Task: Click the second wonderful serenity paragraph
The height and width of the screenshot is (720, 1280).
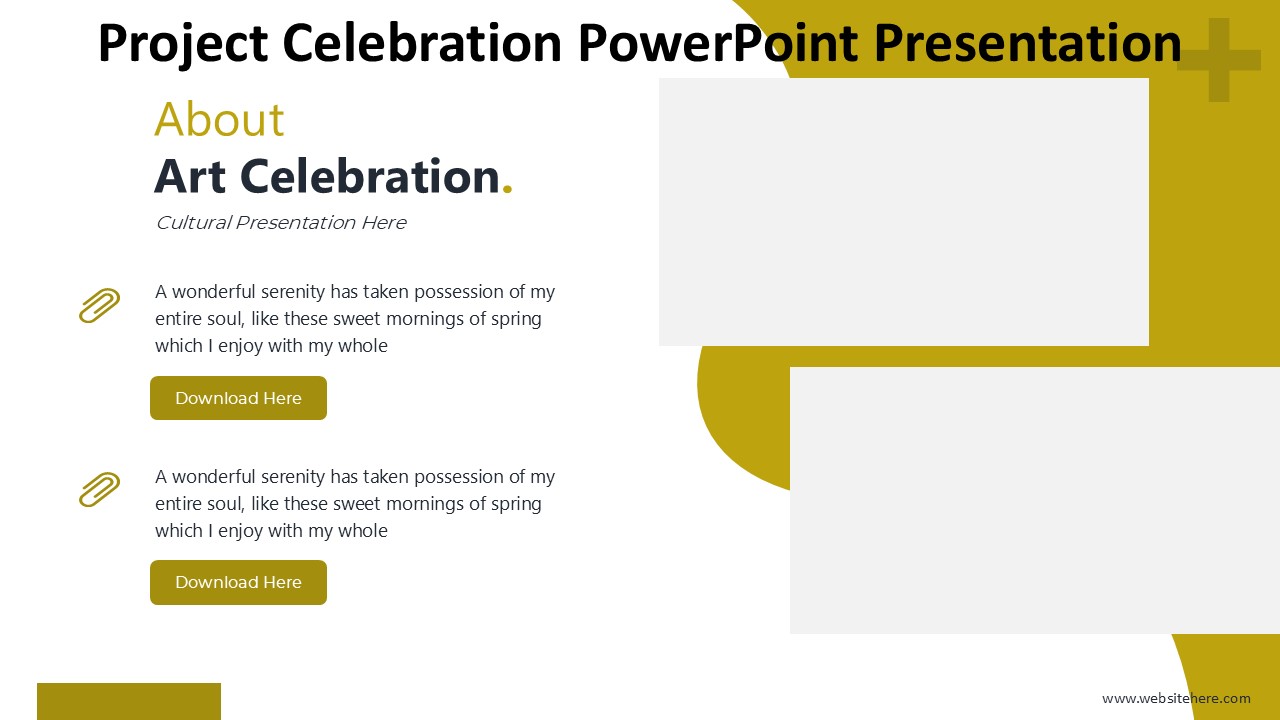Action: pyautogui.click(x=354, y=504)
